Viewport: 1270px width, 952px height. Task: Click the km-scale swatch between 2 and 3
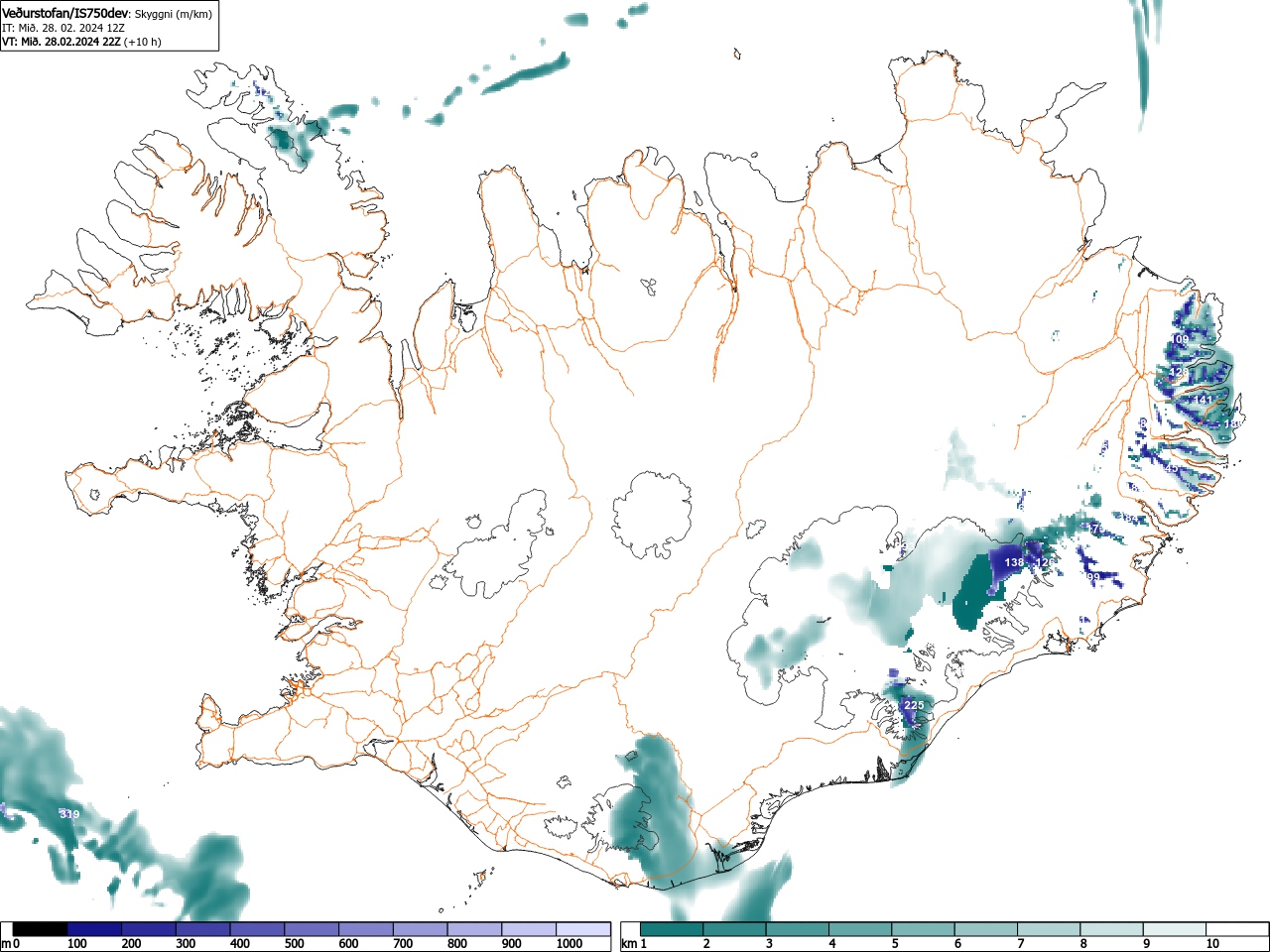(735, 929)
